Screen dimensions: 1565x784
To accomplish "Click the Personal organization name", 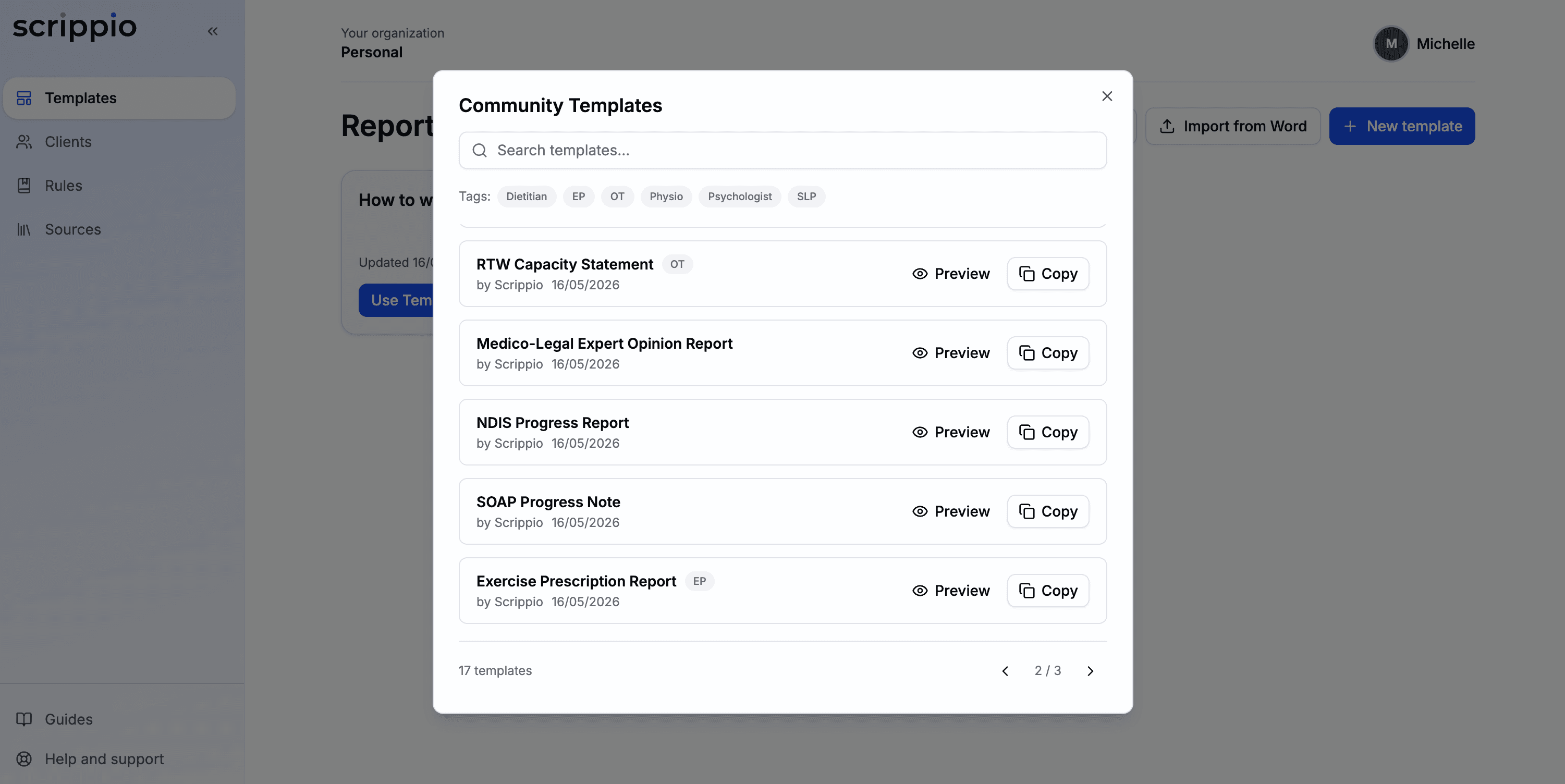I will coord(371,52).
